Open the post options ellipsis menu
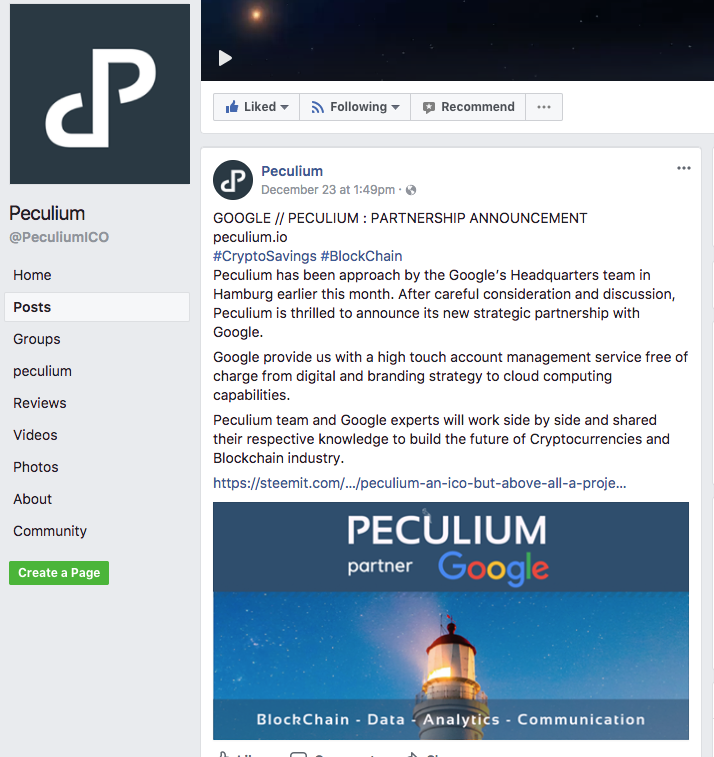The width and height of the screenshot is (714, 757). tap(684, 168)
